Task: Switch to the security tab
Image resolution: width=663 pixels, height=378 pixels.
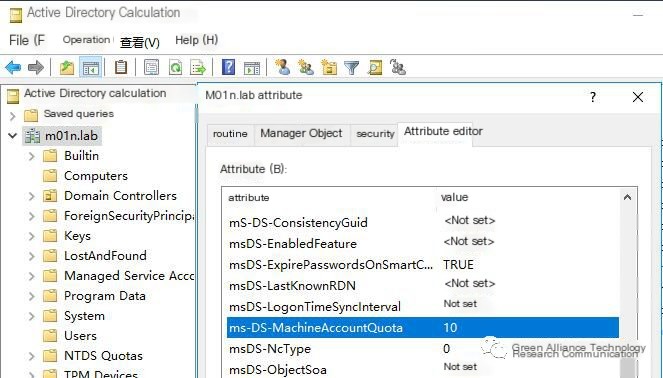Action: tap(375, 134)
